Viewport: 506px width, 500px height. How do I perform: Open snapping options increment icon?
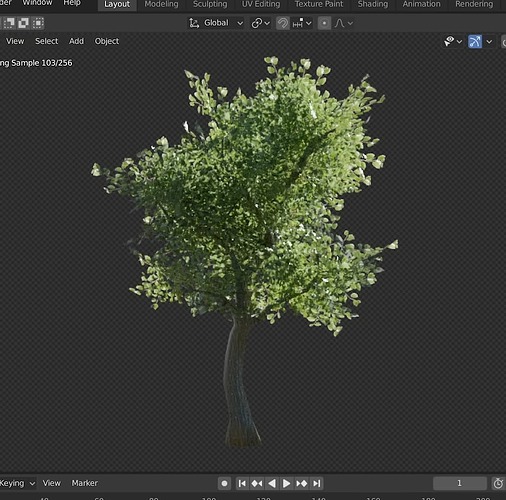click(x=302, y=23)
